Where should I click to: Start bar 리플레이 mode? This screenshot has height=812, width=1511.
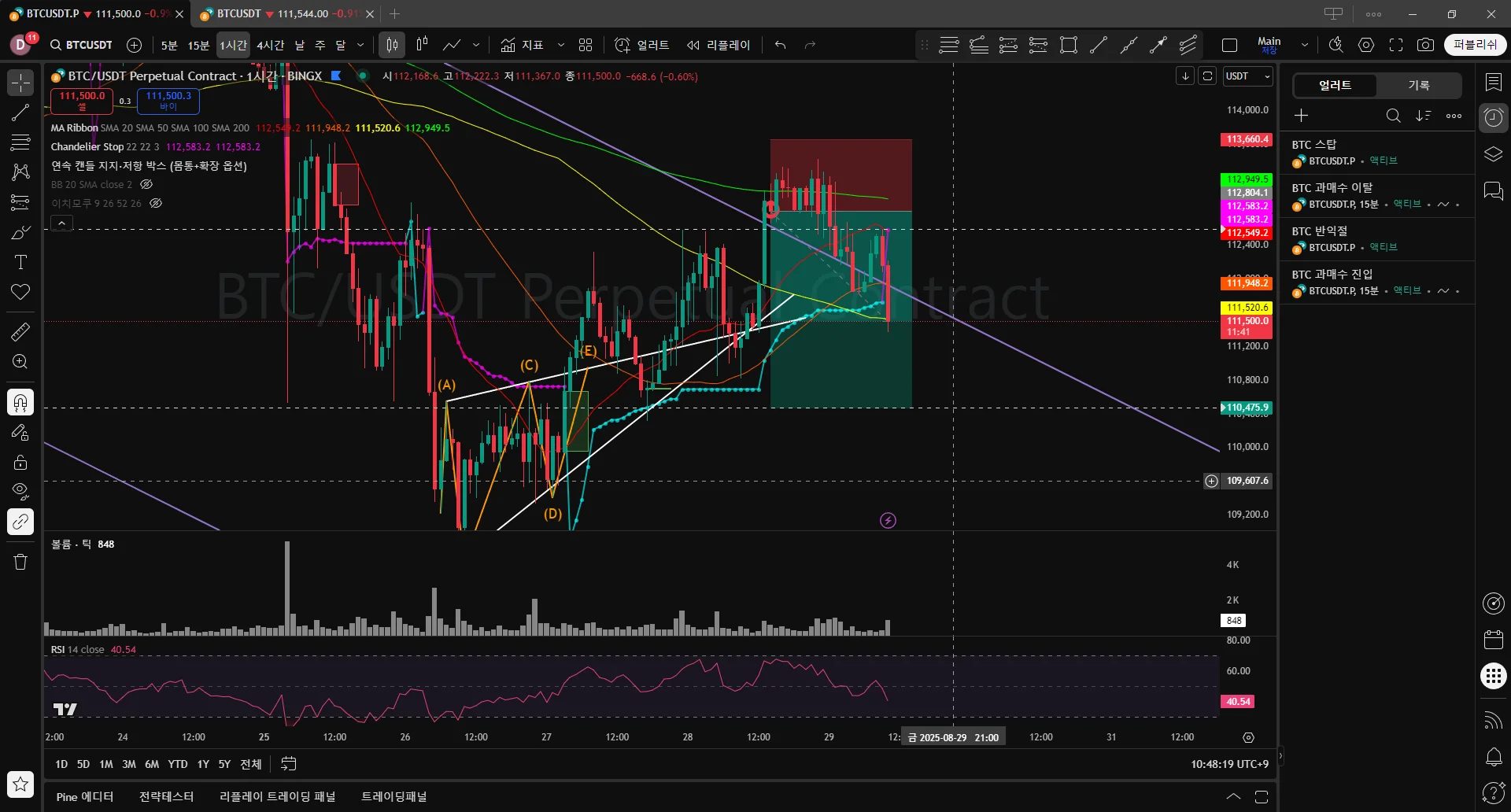(x=719, y=45)
